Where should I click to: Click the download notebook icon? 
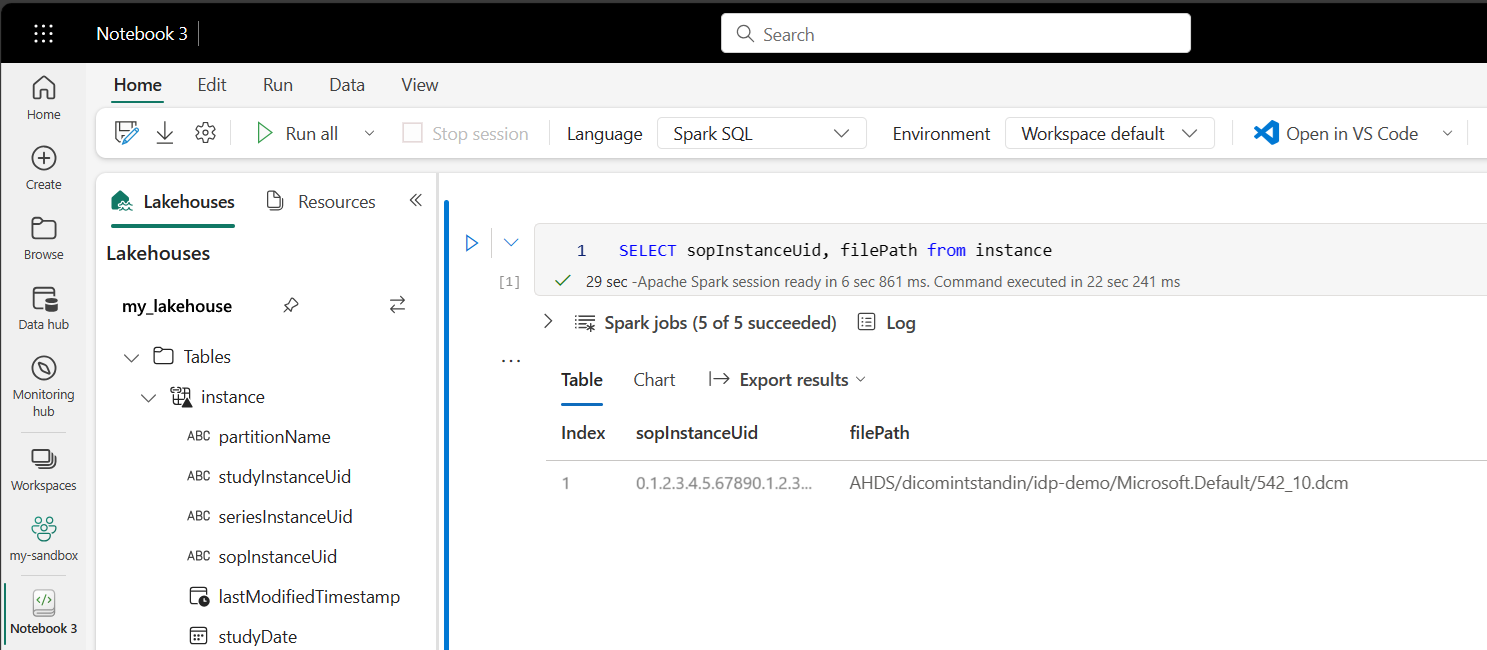(x=165, y=133)
